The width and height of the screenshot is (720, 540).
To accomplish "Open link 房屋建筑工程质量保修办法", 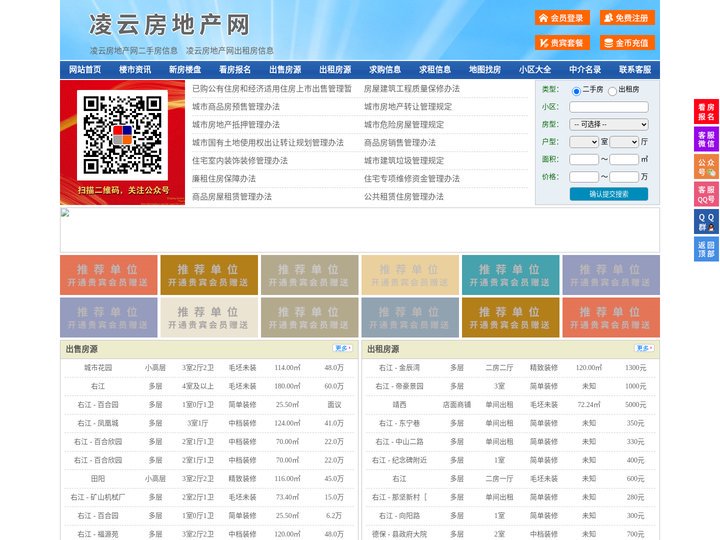I will tap(412, 89).
